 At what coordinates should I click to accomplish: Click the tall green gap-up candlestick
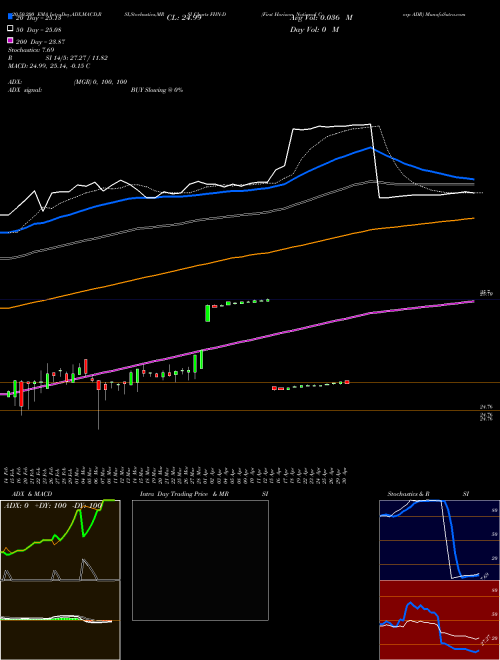pos(207,314)
